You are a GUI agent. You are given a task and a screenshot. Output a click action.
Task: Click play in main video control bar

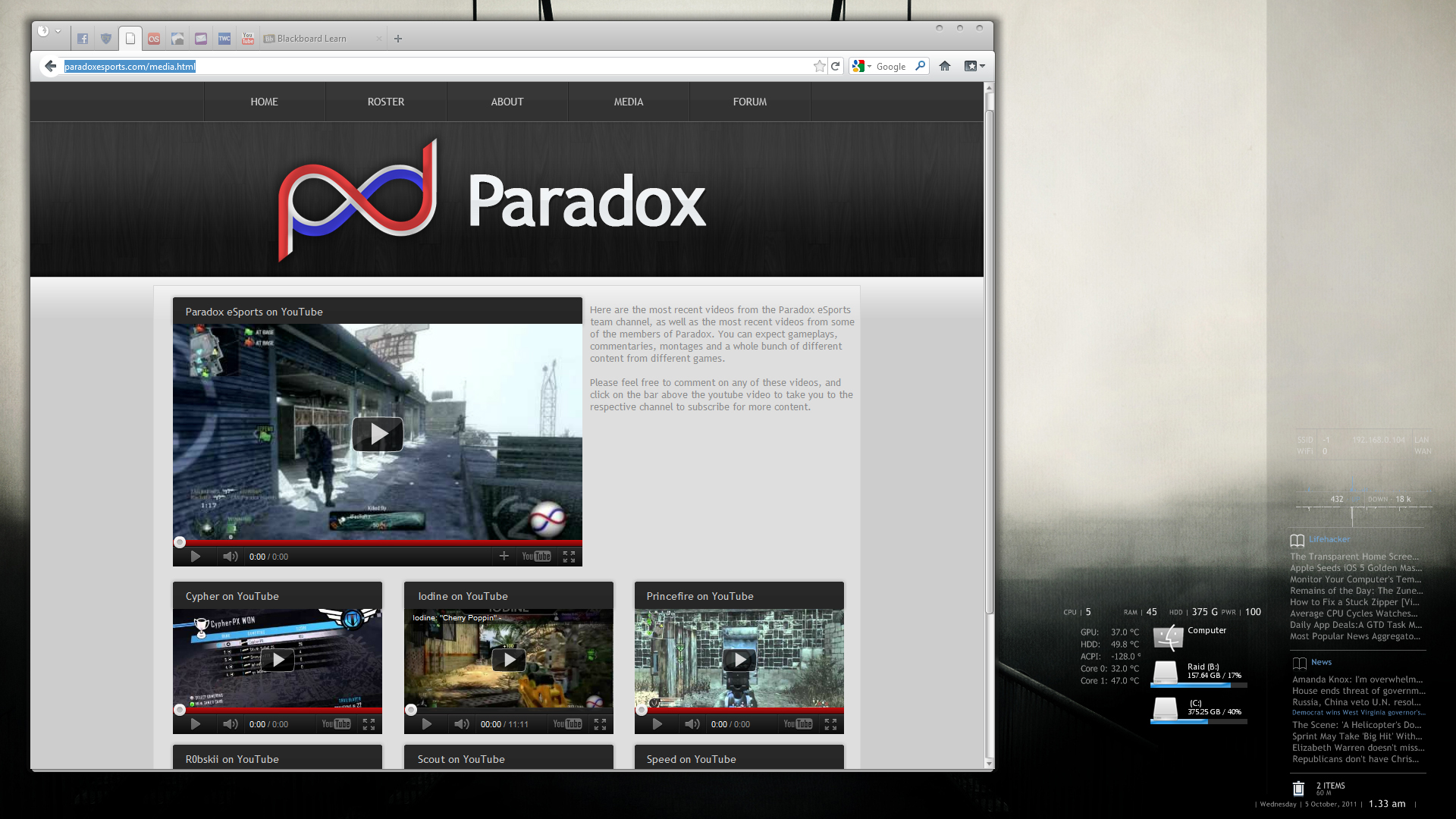[196, 557]
